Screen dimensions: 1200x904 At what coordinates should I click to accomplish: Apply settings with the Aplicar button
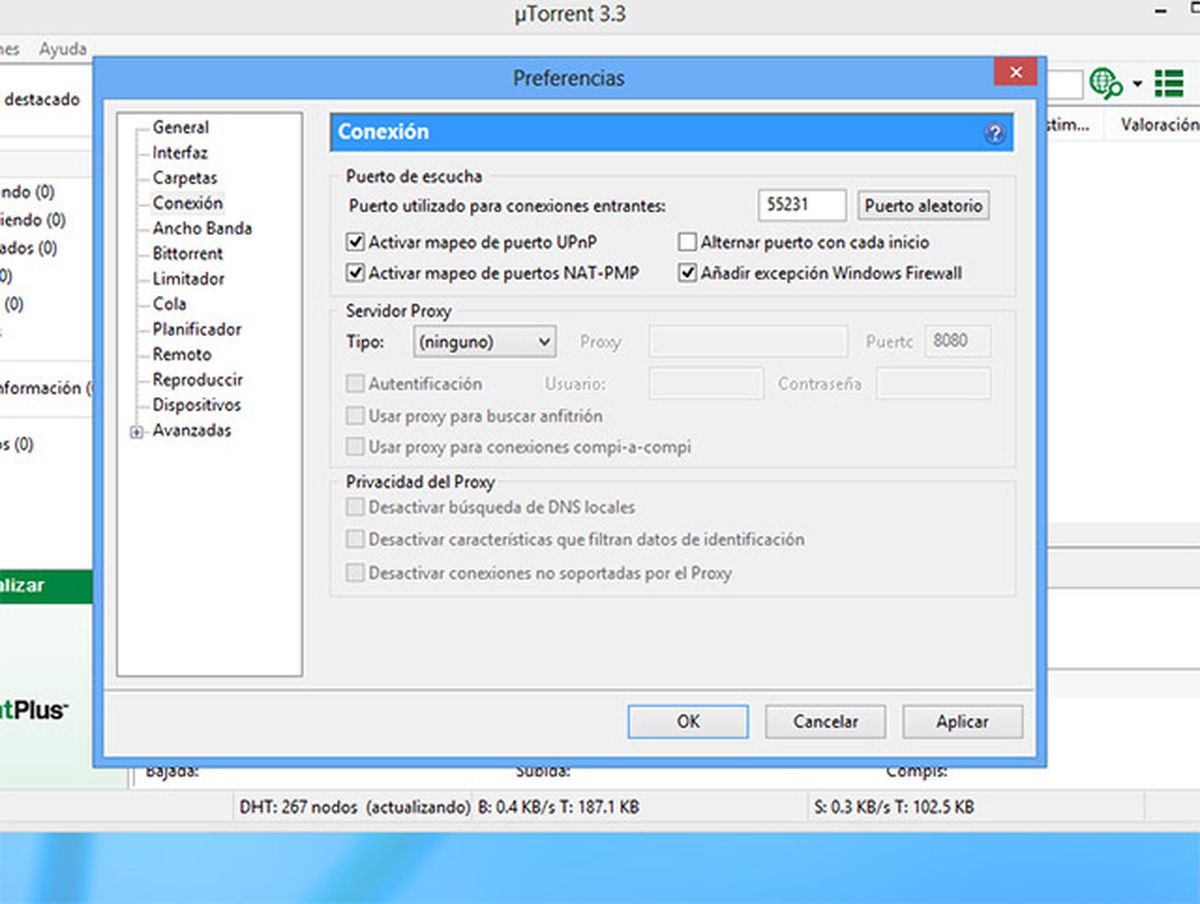click(x=961, y=721)
